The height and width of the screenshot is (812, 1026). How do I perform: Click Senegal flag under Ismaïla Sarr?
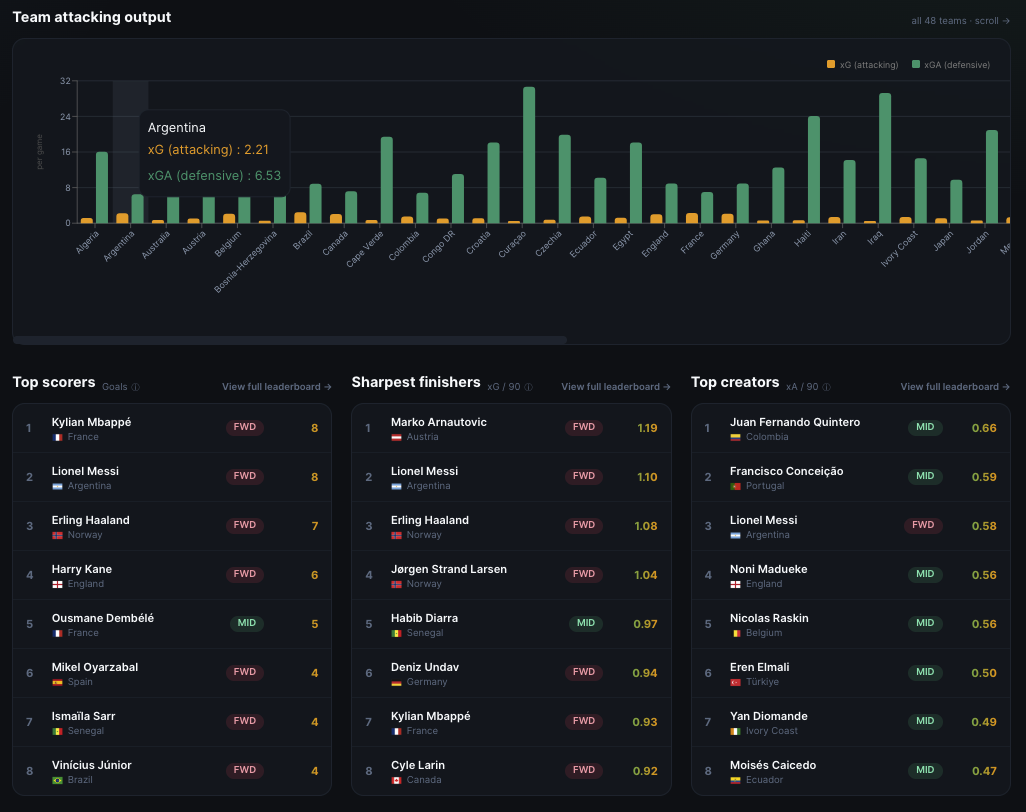(x=58, y=731)
